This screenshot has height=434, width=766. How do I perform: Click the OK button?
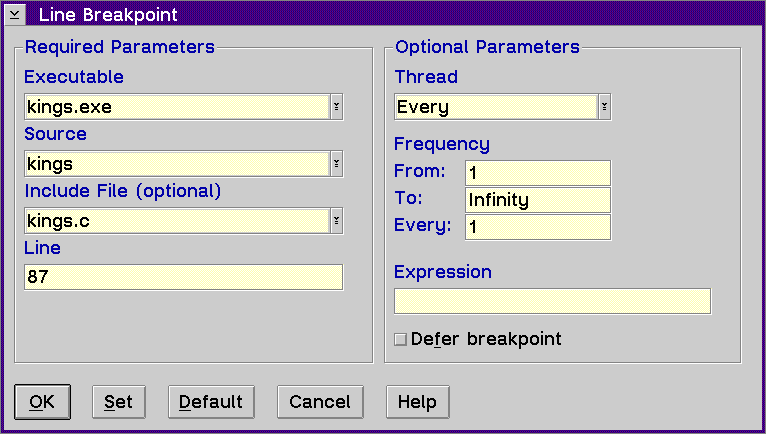(43, 402)
